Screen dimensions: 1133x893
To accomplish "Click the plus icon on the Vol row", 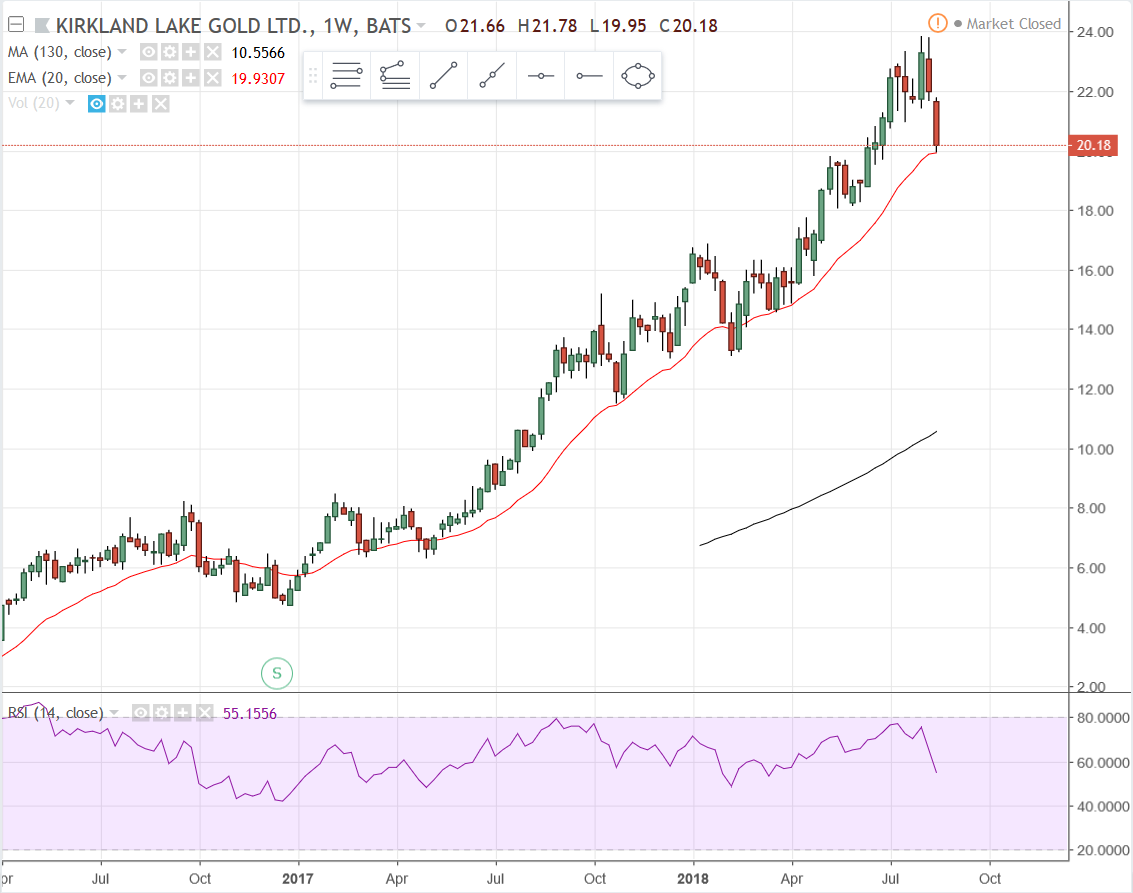I will click(x=139, y=104).
